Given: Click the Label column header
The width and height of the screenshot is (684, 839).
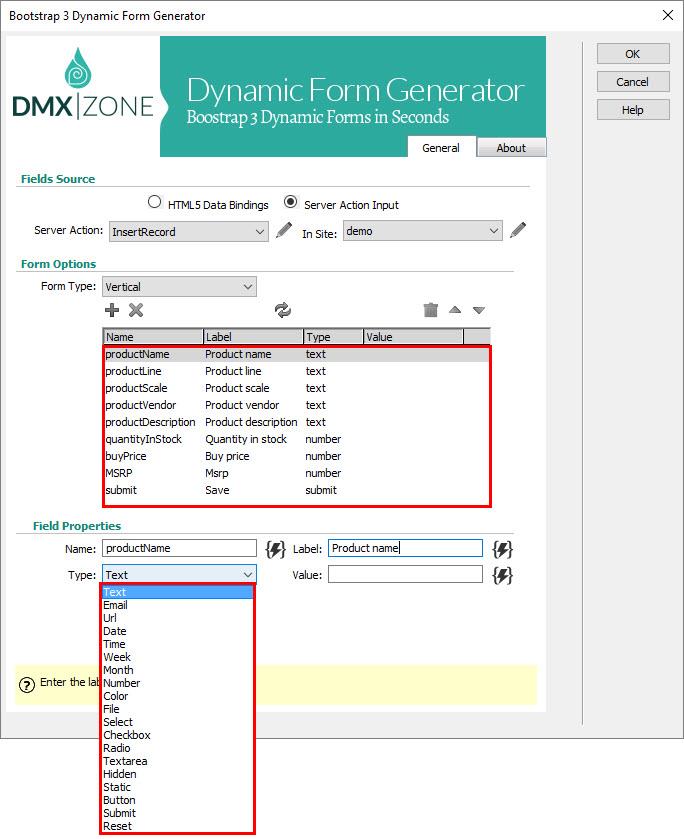Looking at the screenshot, I should pyautogui.click(x=253, y=337).
